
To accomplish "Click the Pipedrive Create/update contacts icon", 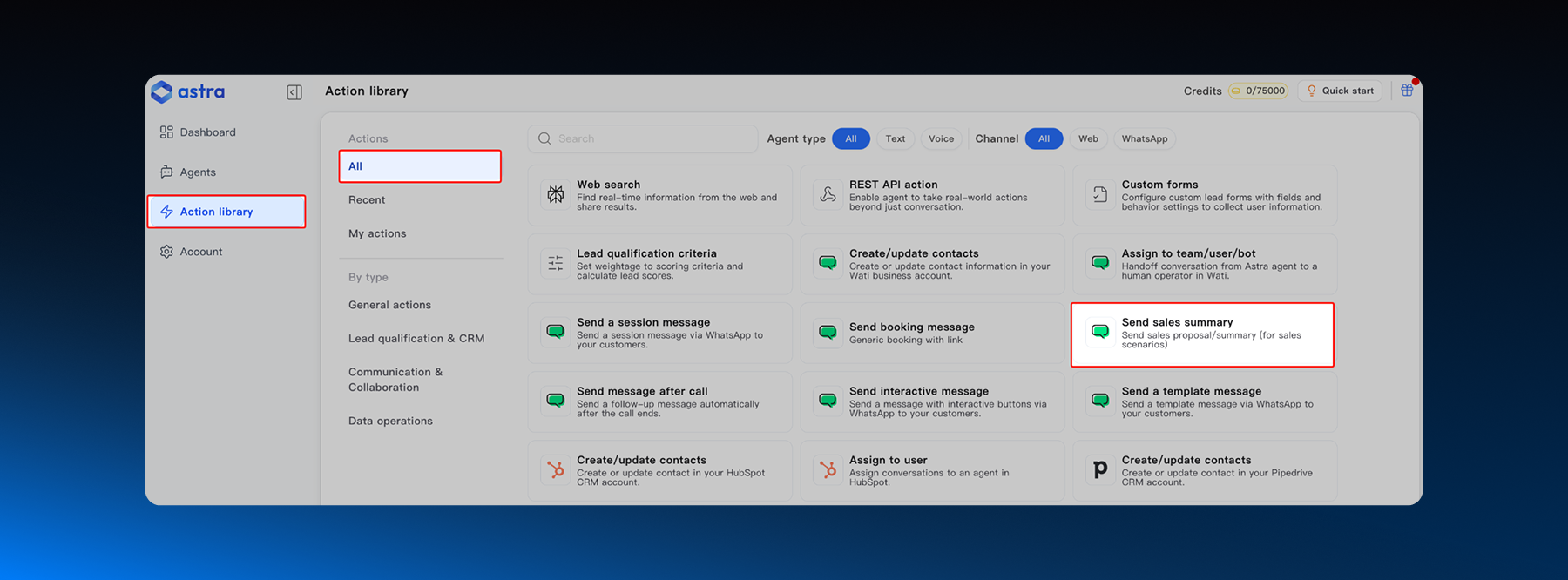I will [1100, 470].
